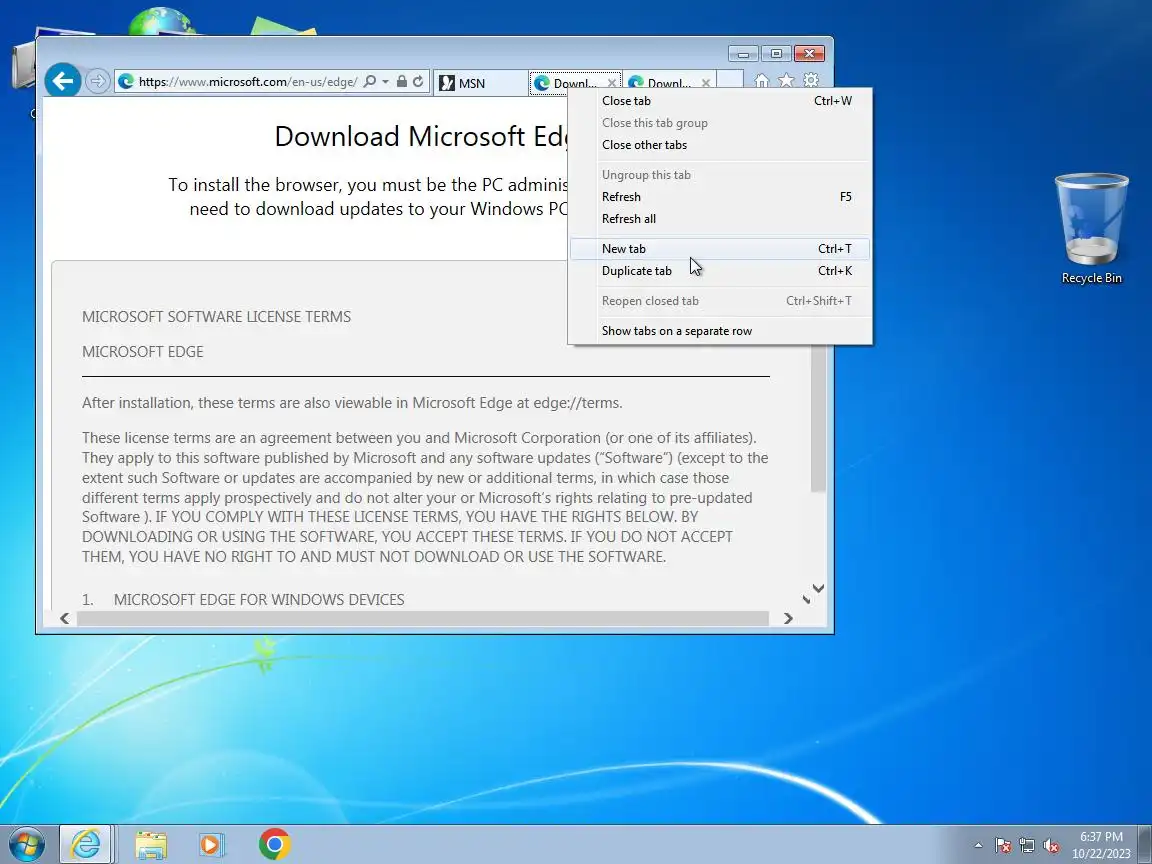Open the Windows Start orb

[26, 844]
